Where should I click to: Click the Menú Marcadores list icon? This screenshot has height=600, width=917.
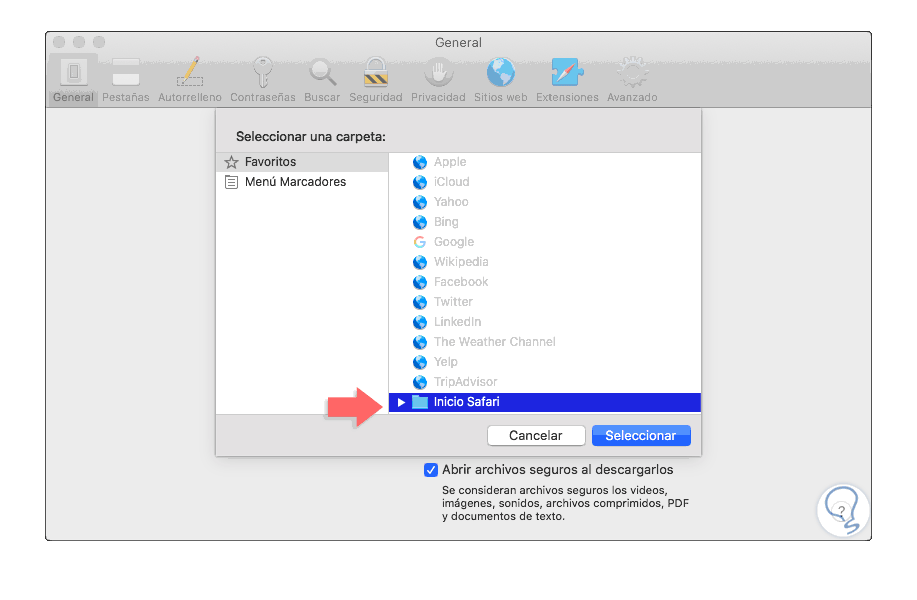[x=232, y=182]
